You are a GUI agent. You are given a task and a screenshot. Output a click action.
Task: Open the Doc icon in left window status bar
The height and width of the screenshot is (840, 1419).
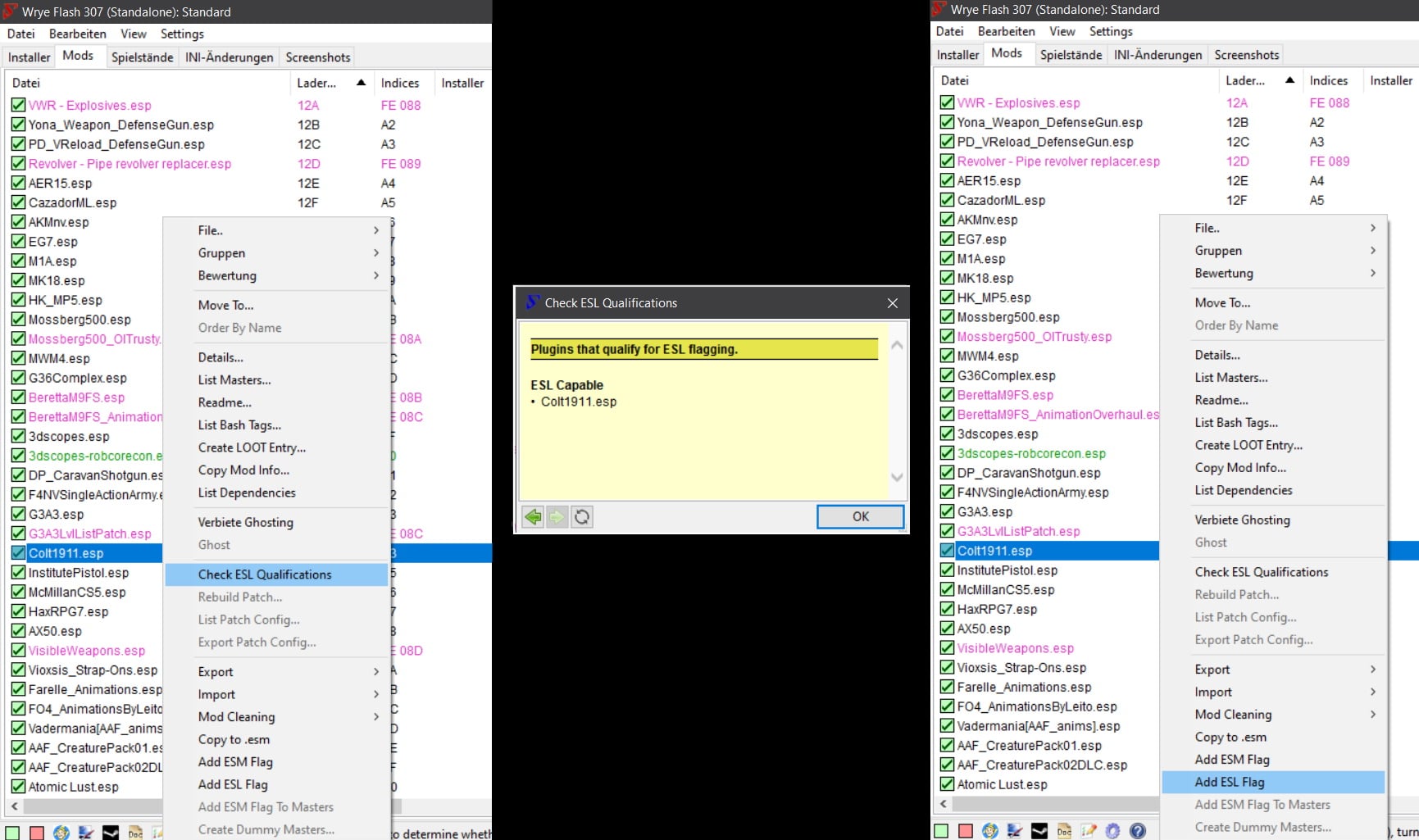[x=135, y=833]
